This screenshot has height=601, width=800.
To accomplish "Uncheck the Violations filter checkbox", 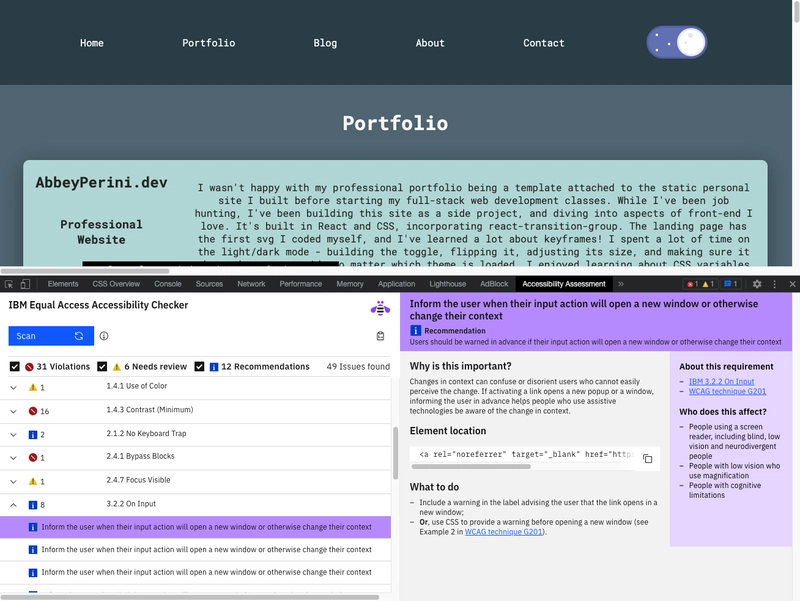I will [15, 365].
